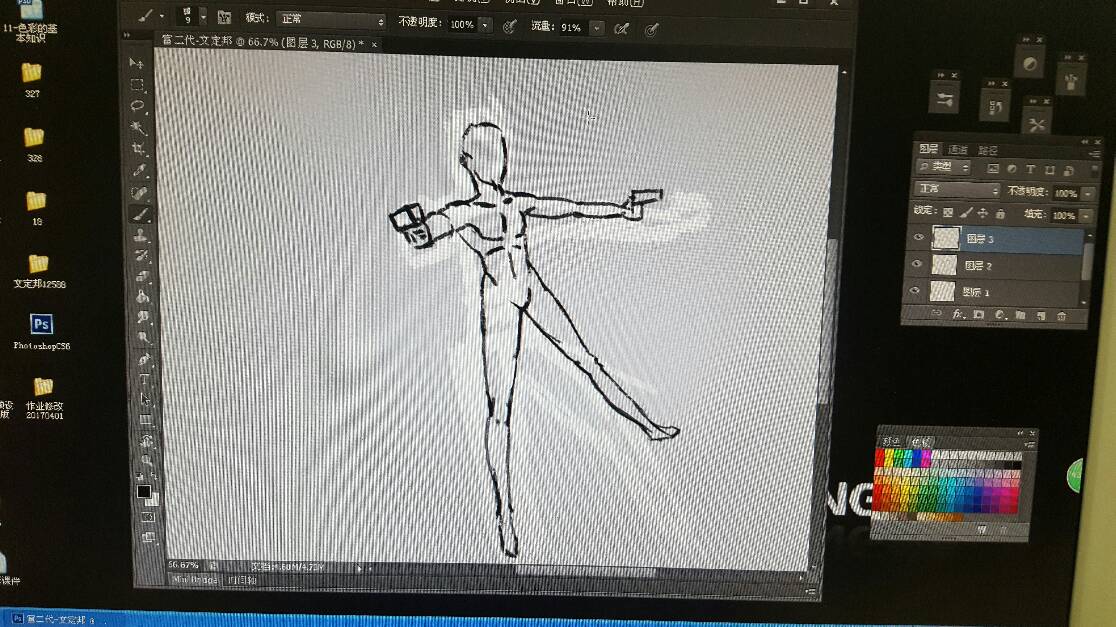Select the Eyedropper tool
Image resolution: width=1116 pixels, height=627 pixels.
[x=140, y=171]
